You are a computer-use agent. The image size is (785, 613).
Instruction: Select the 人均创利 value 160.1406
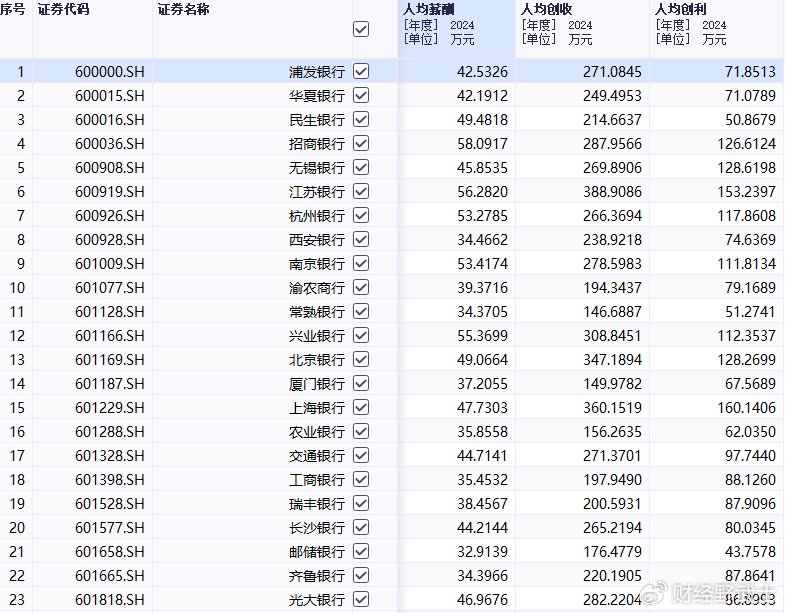tap(746, 408)
